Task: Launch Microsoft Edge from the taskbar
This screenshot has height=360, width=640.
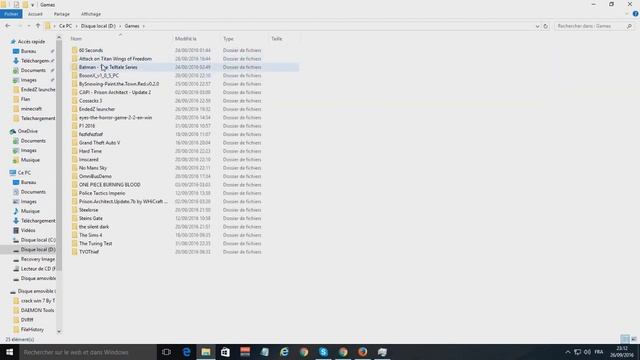Action: 186,352
